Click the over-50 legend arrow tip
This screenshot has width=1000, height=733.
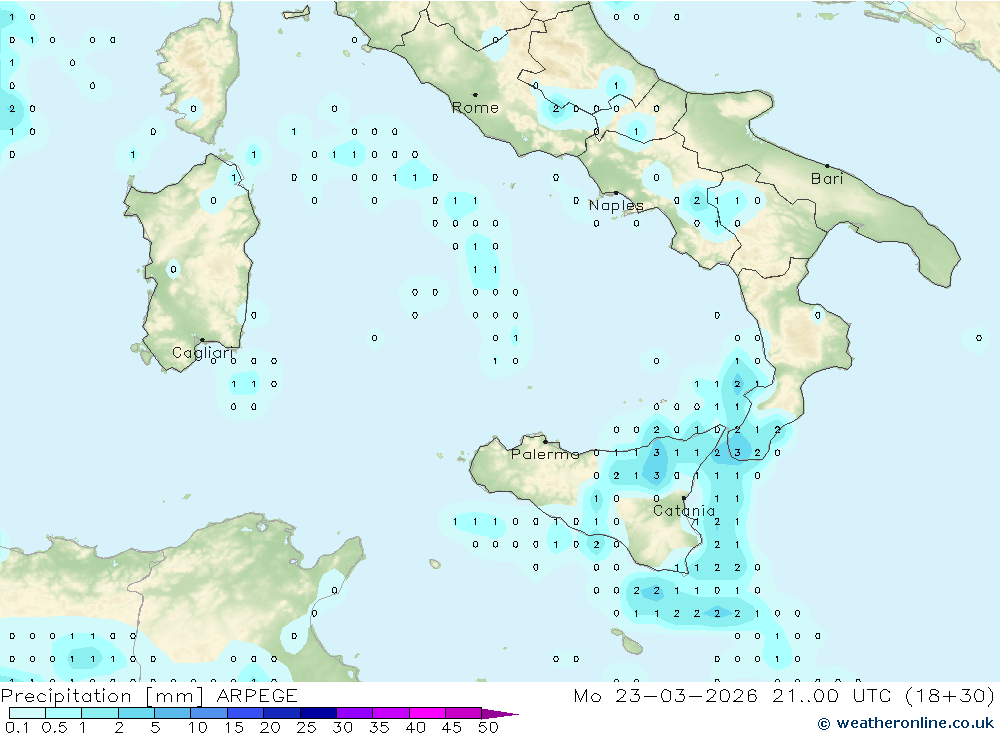point(500,714)
